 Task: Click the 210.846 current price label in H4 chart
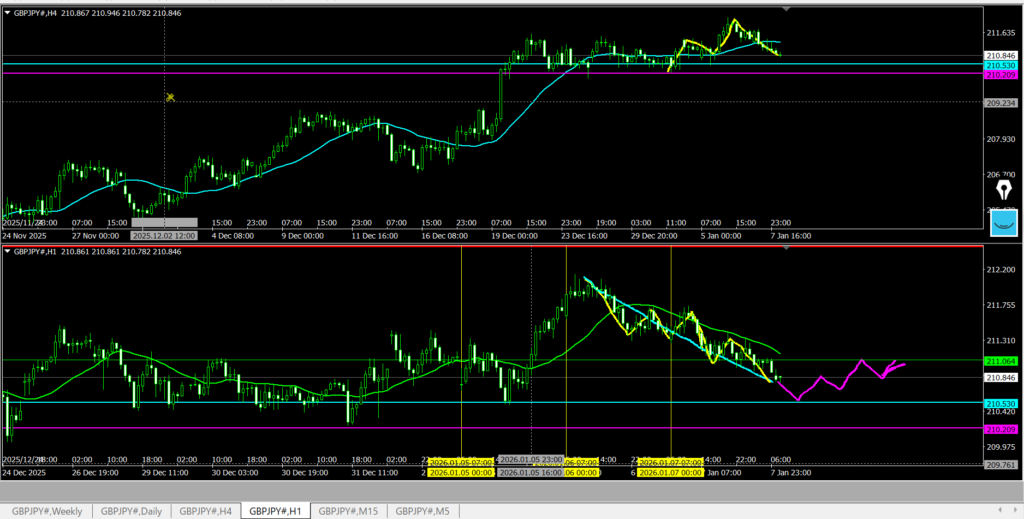pos(1001,55)
